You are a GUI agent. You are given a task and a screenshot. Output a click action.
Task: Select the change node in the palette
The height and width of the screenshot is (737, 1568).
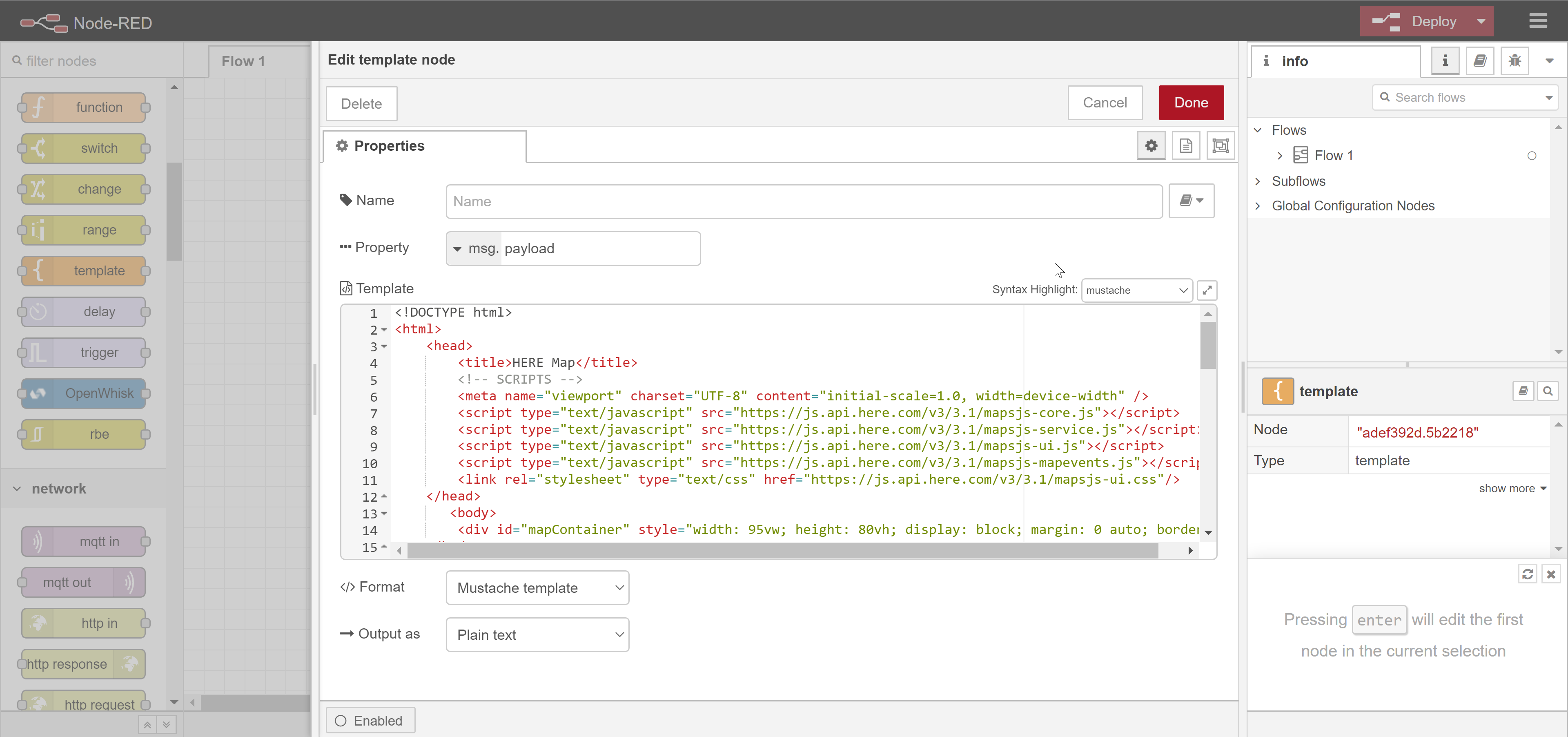pos(84,189)
